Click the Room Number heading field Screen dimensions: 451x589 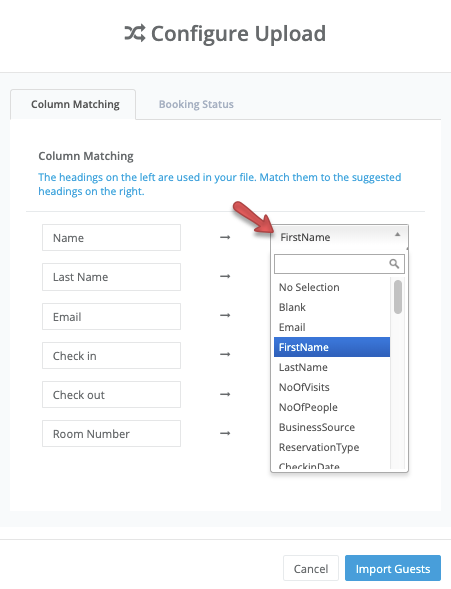[x=111, y=433]
